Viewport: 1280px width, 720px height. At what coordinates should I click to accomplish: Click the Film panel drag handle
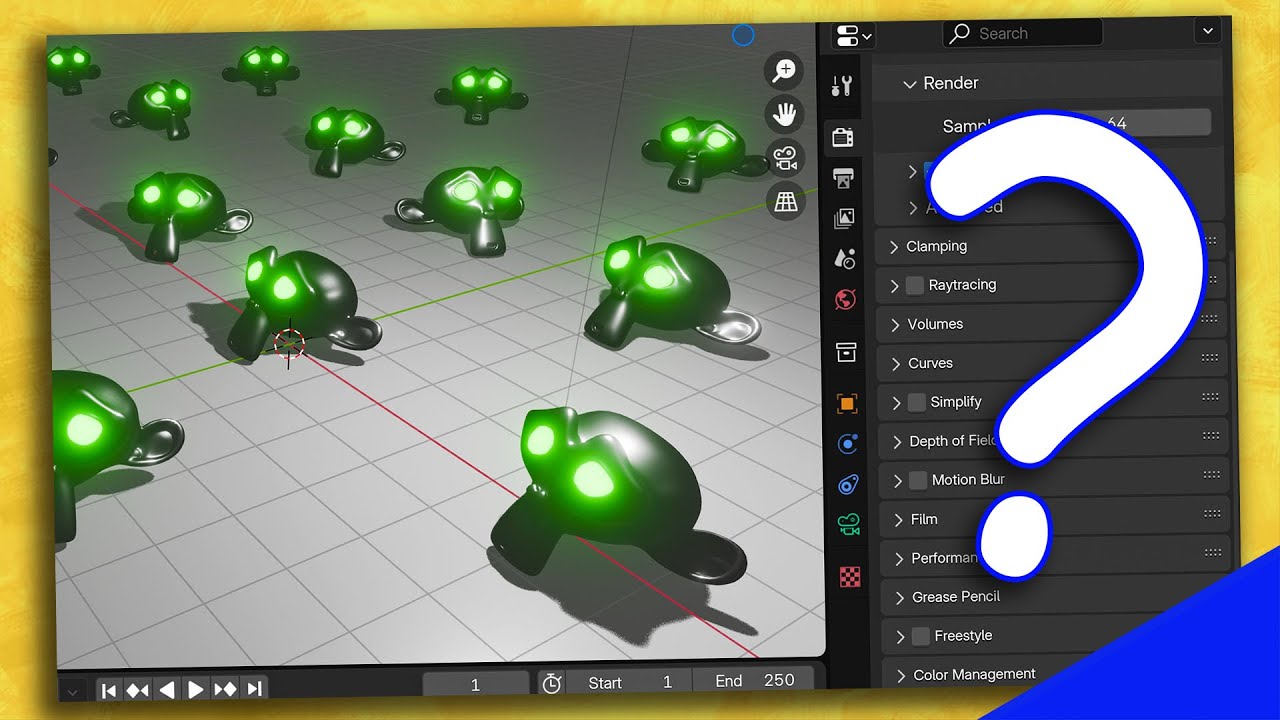click(x=1212, y=513)
